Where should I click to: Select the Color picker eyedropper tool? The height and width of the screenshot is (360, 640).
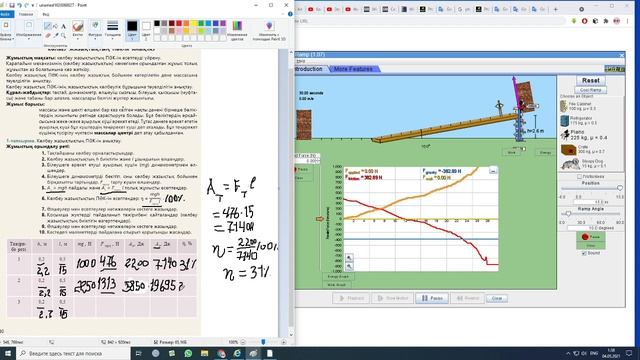pos(56,36)
